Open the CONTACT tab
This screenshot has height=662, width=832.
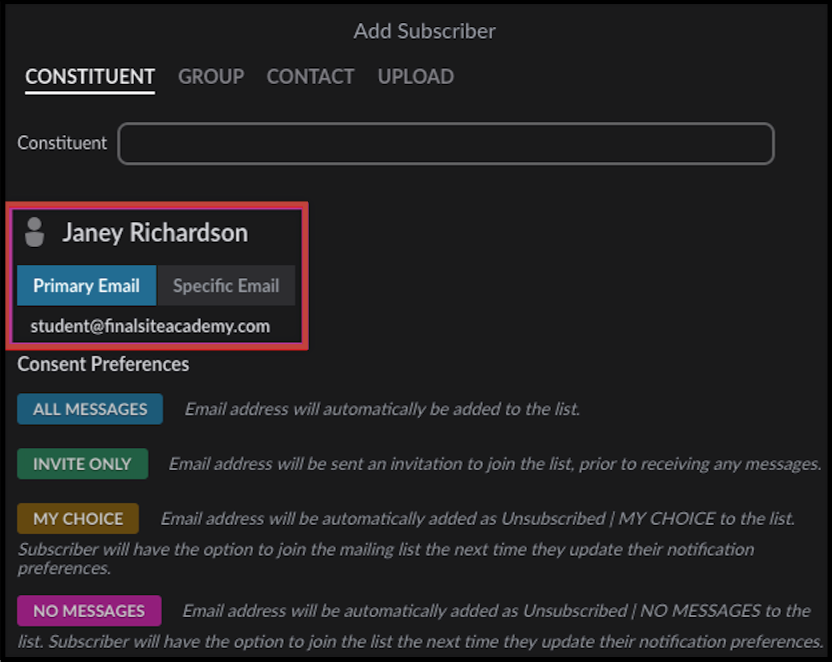[310, 77]
